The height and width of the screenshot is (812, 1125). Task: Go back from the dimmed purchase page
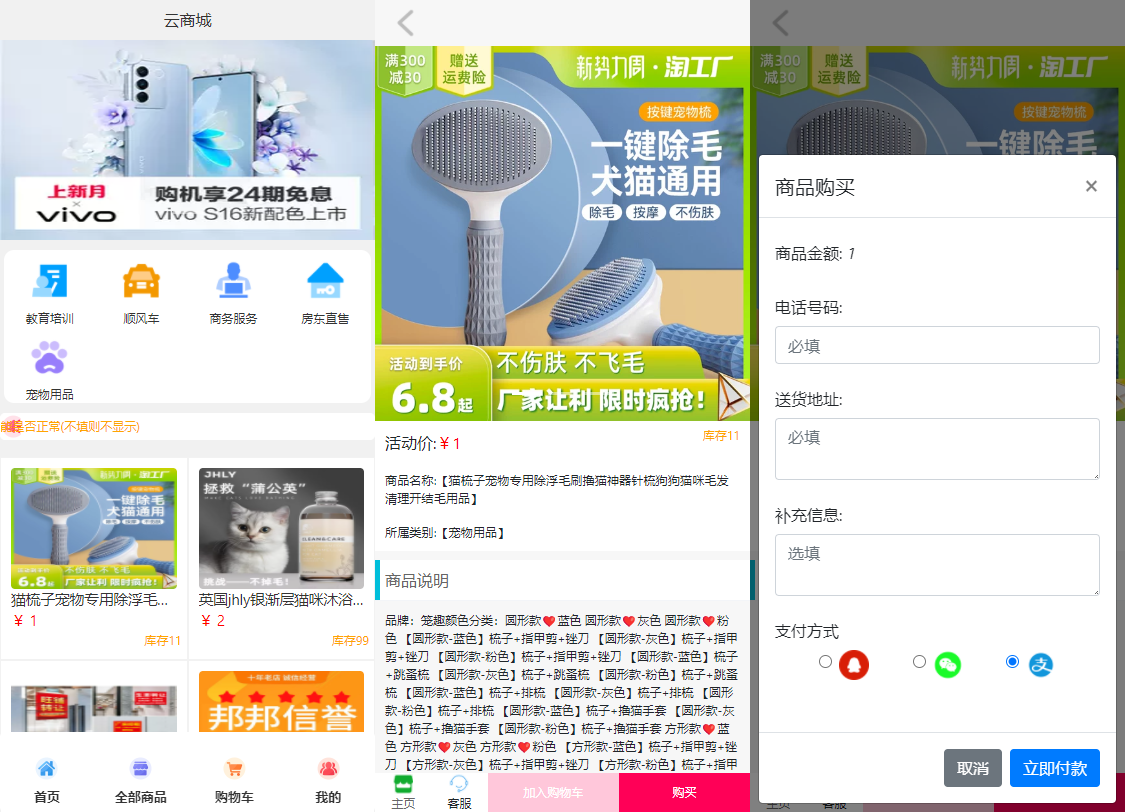coord(781,23)
